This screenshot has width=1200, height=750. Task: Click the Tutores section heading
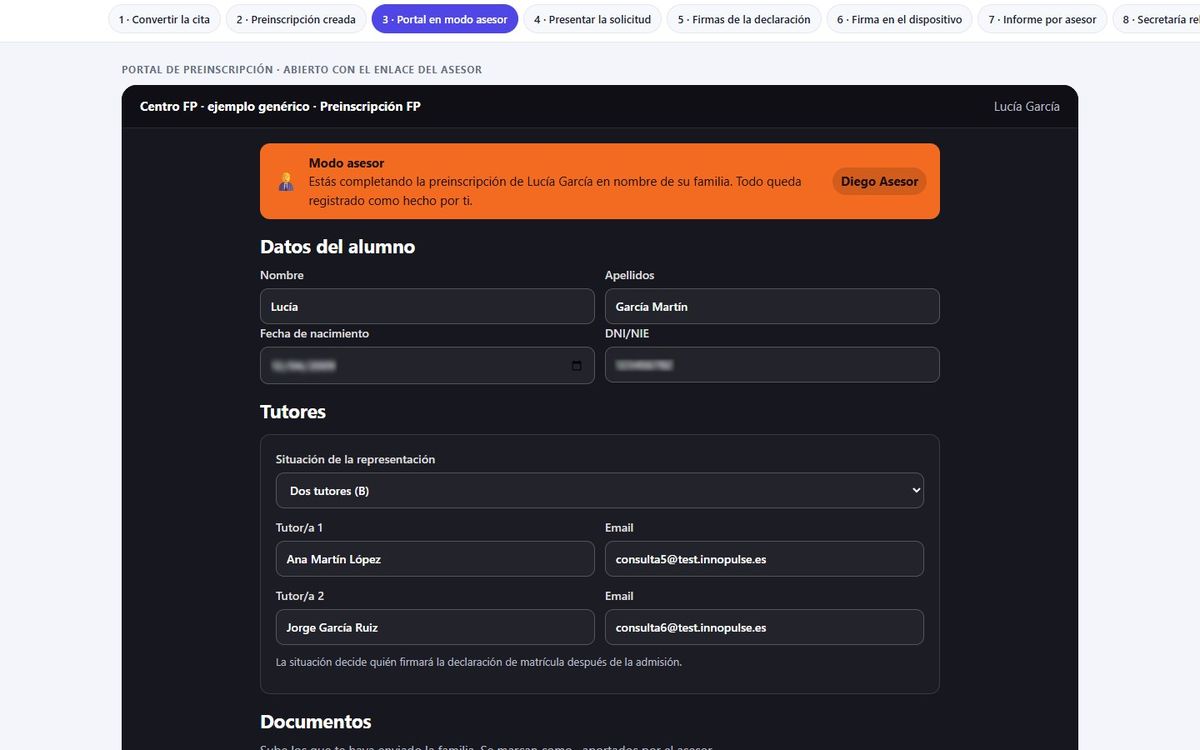[293, 412]
